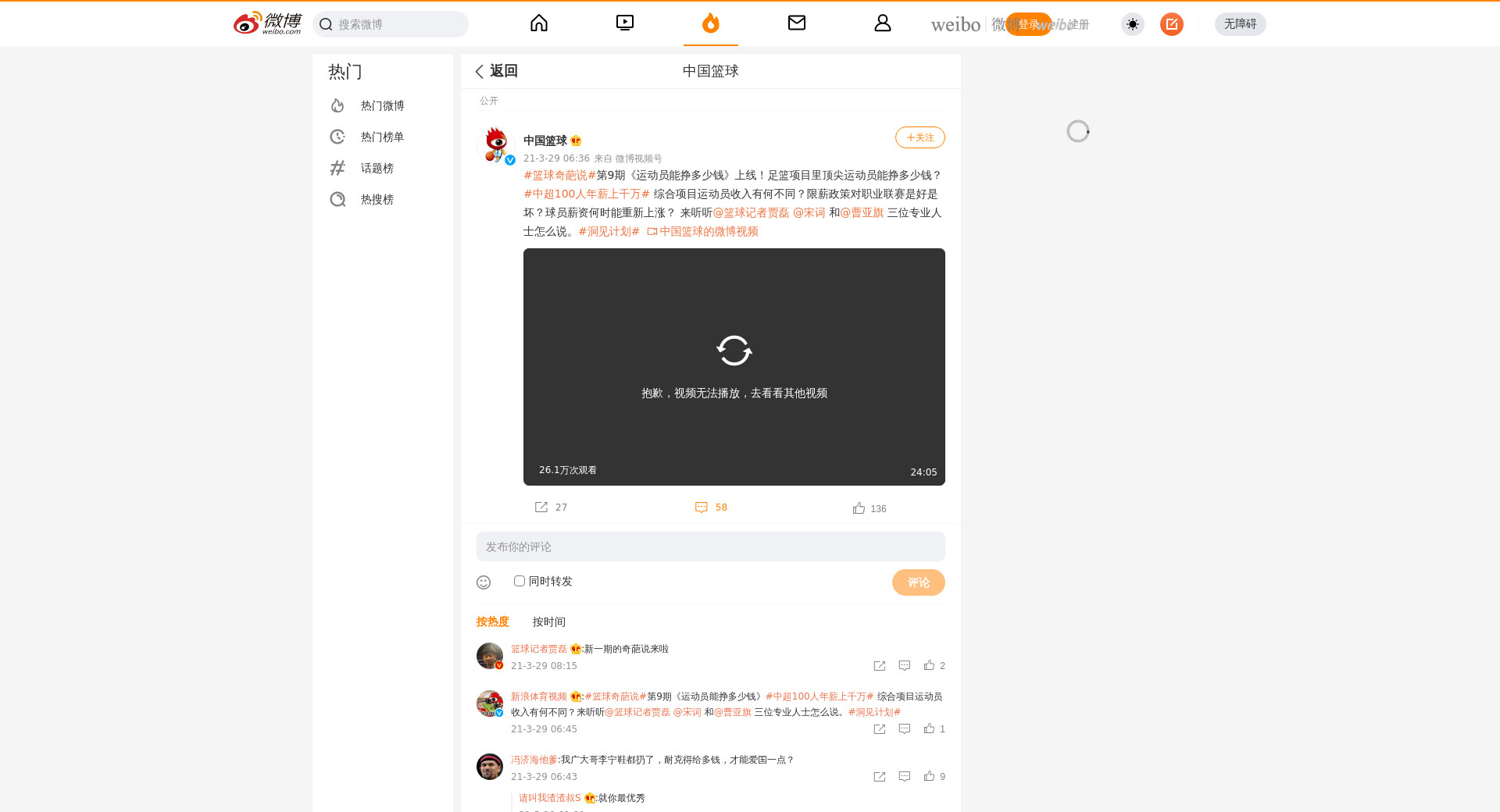This screenshot has width=1500, height=812.
Task: Open 热搜榜 in the sidebar
Action: (377, 200)
